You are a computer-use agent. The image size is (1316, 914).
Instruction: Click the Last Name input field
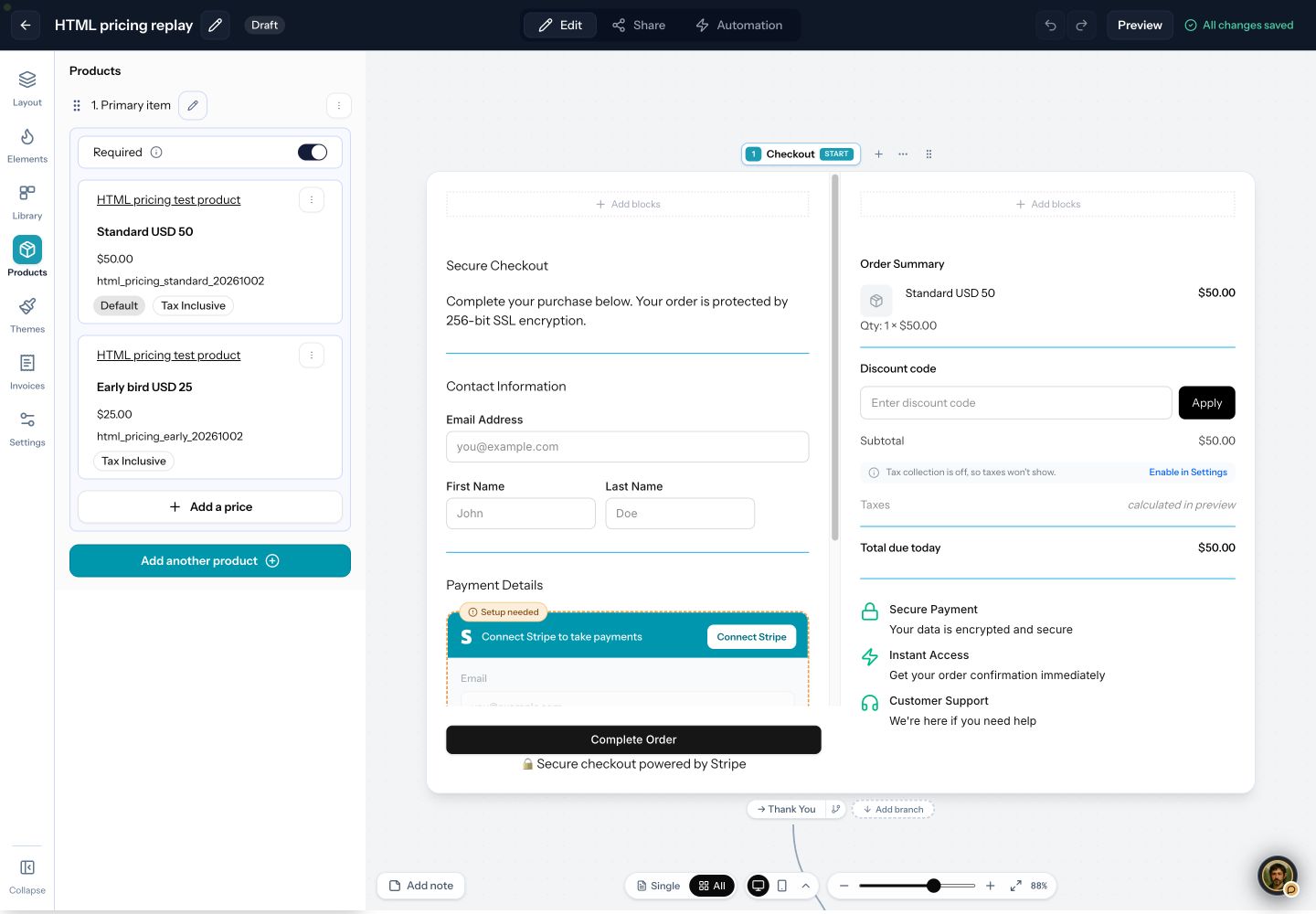click(x=680, y=514)
